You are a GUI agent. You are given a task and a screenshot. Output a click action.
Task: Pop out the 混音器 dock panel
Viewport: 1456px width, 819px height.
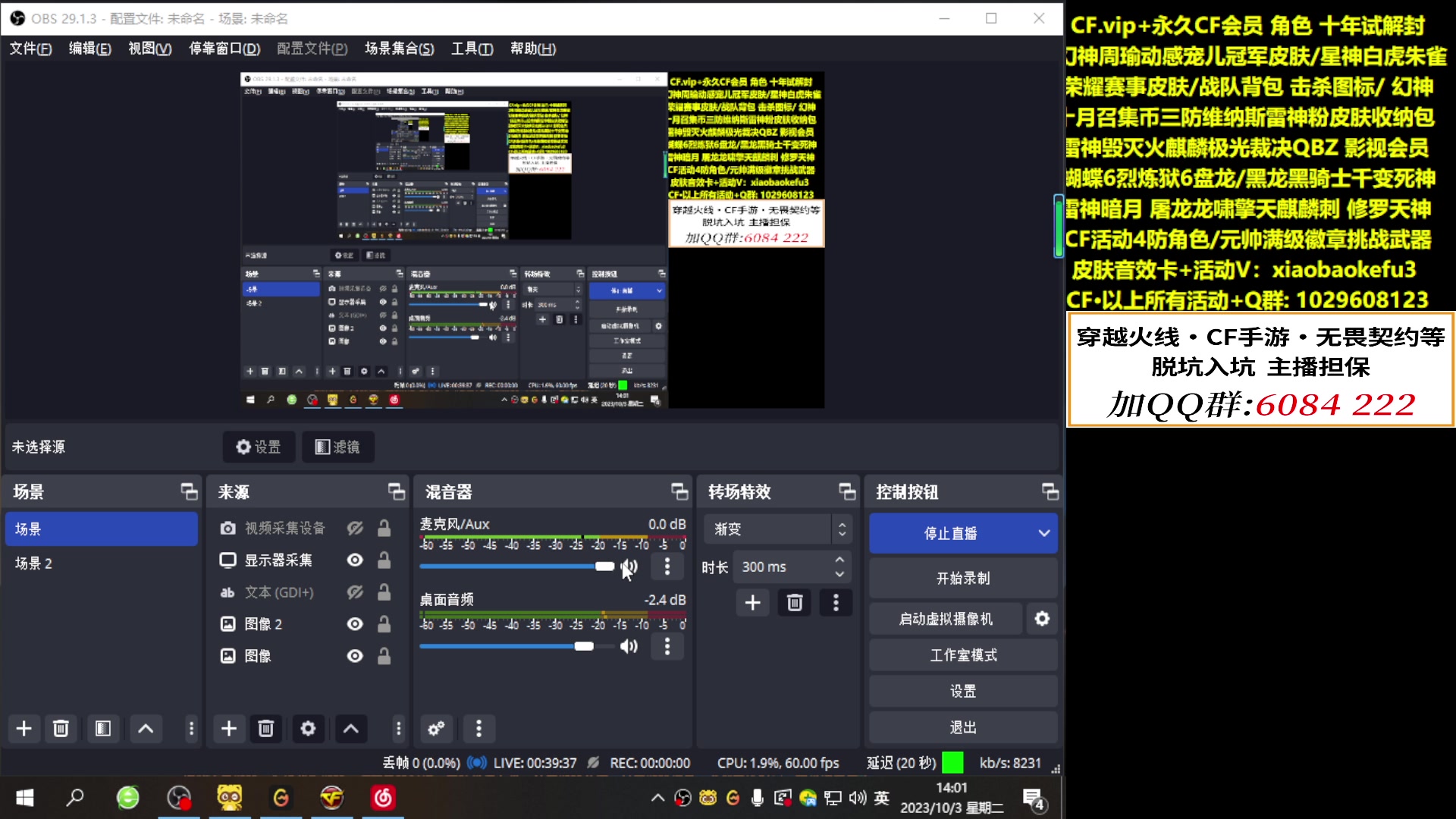click(x=679, y=491)
